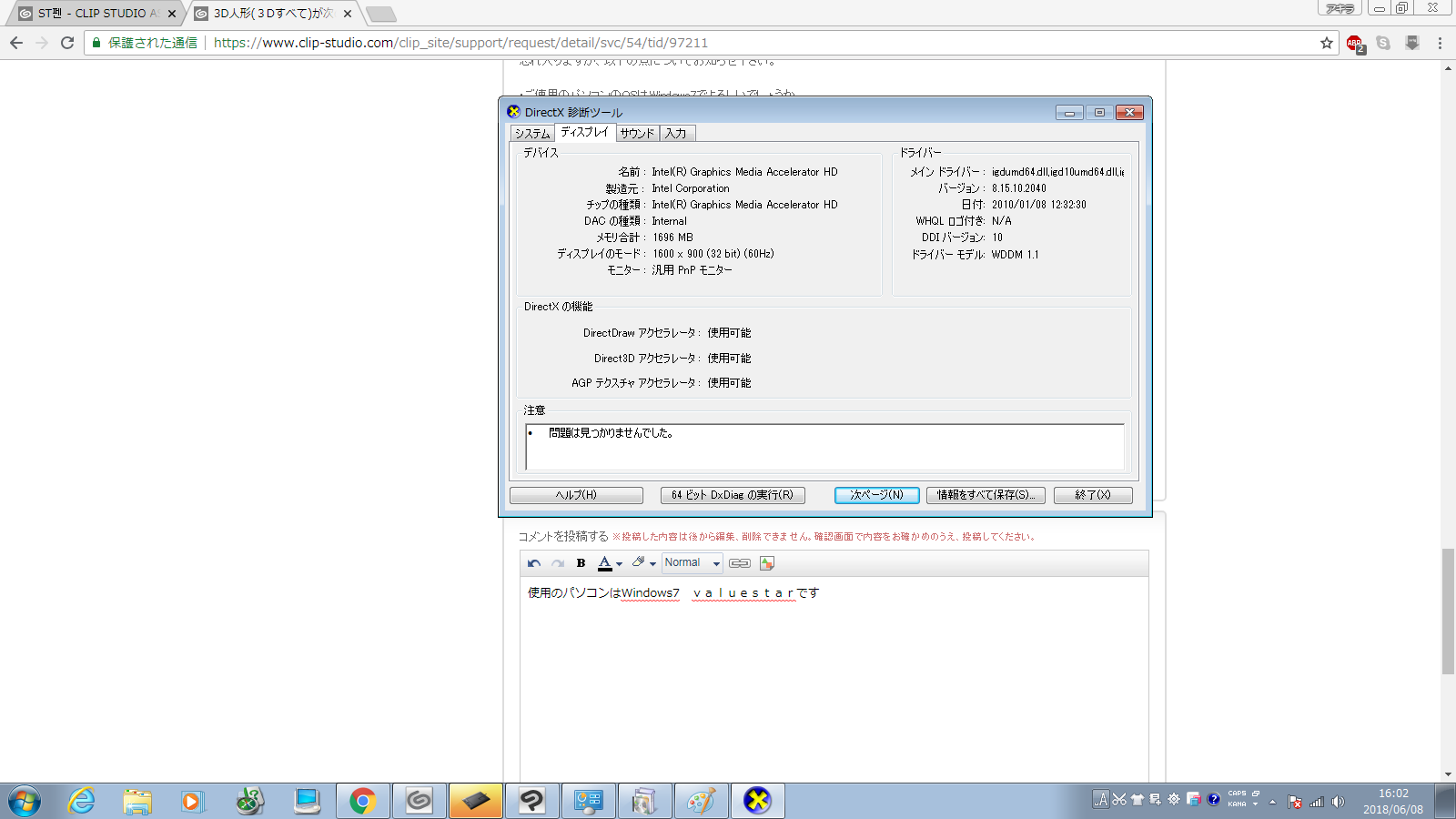Open the サウンド tab

[637, 134]
